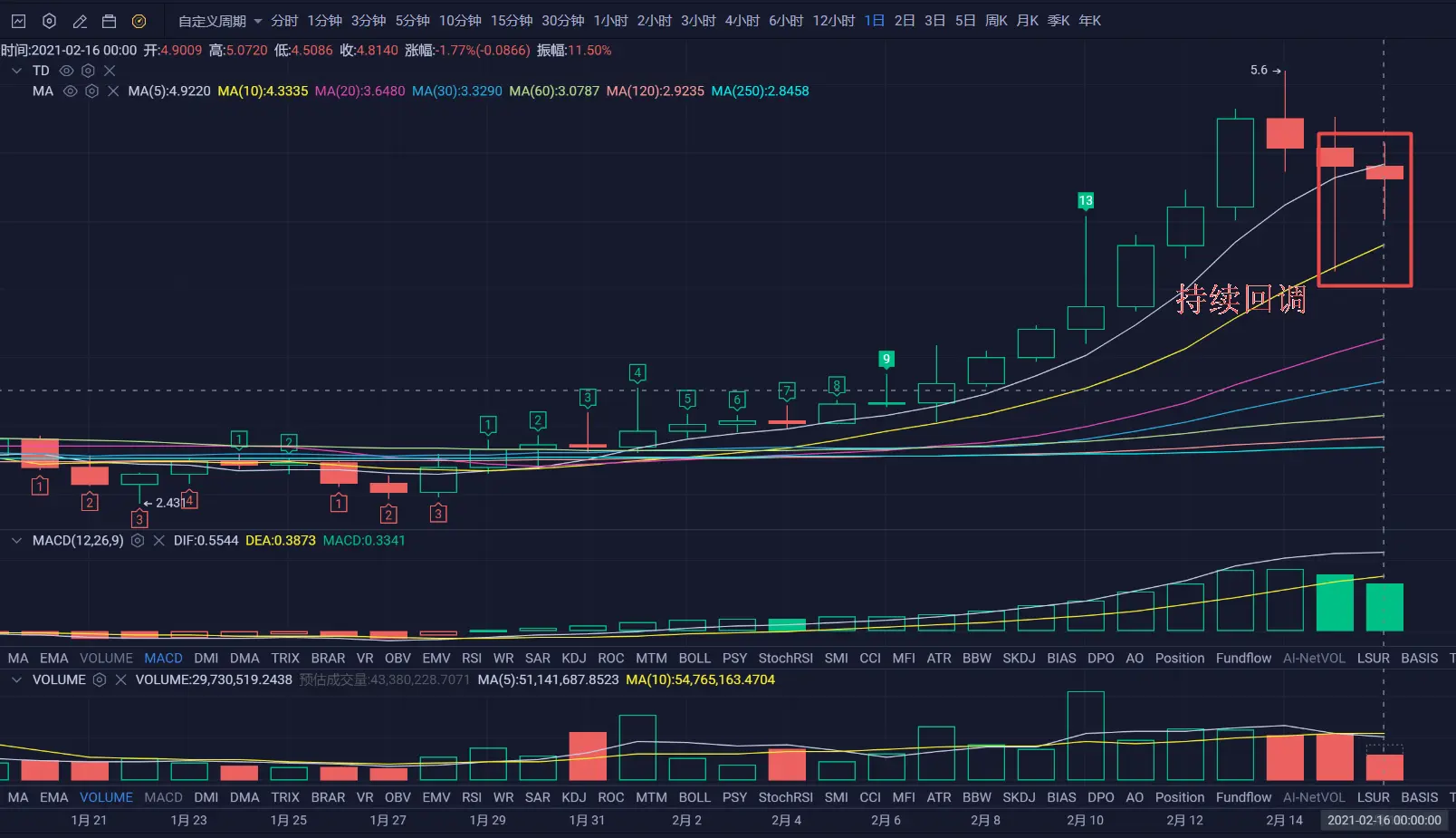Select RSI in the upper indicator bar
The width and height of the screenshot is (1456, 838).
click(471, 659)
